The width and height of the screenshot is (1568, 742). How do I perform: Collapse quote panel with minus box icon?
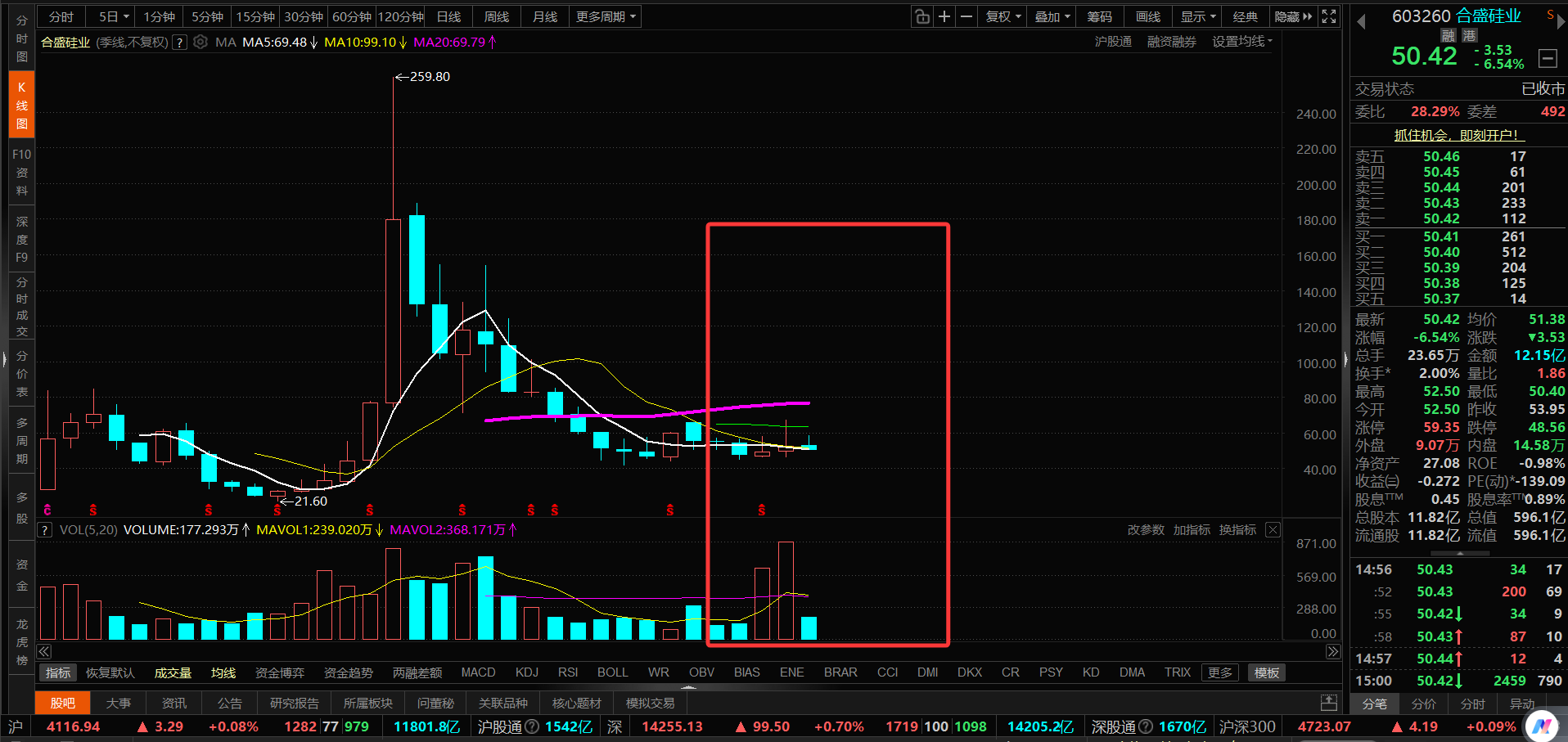click(1548, 58)
